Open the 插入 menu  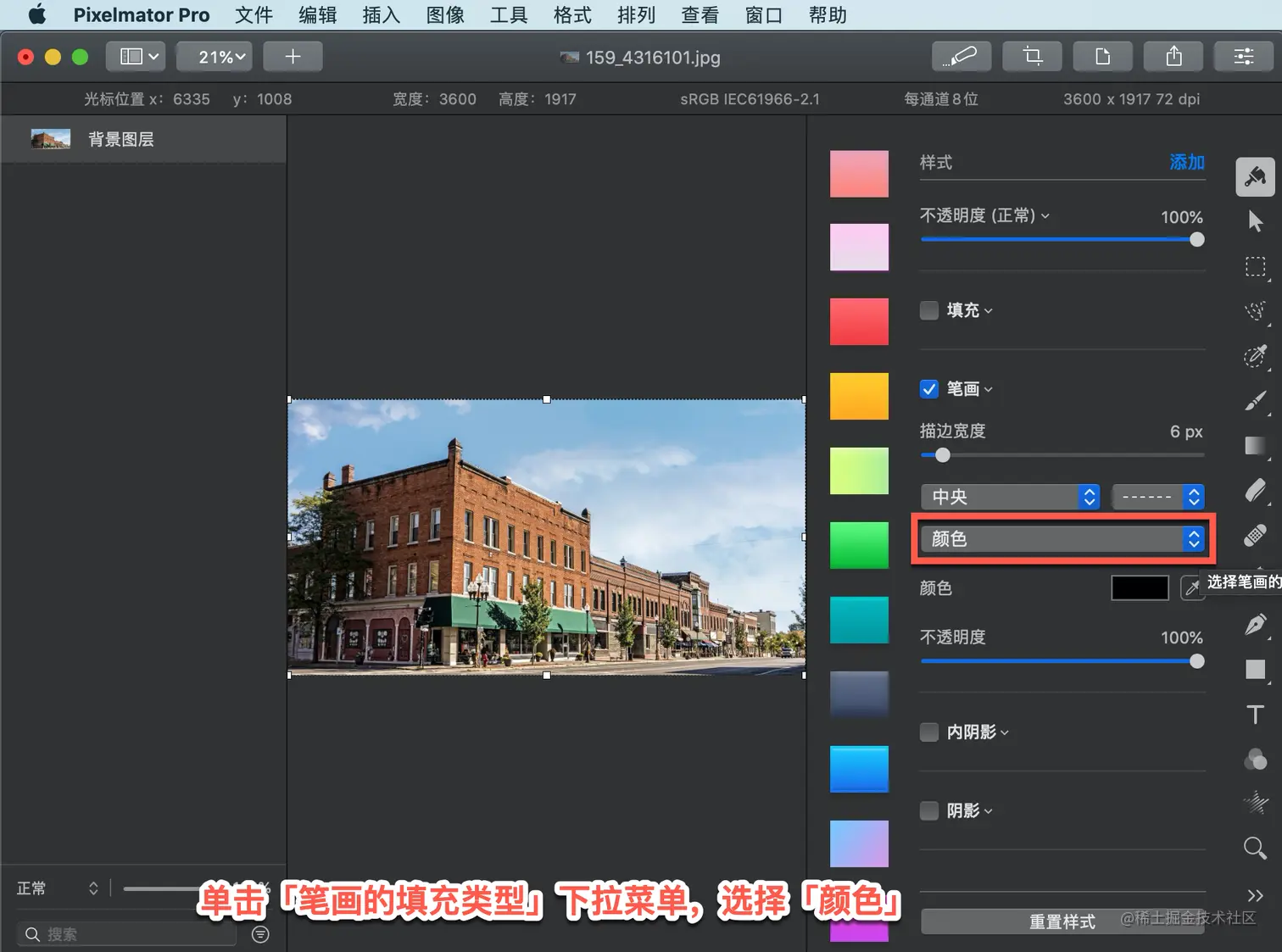(x=382, y=14)
